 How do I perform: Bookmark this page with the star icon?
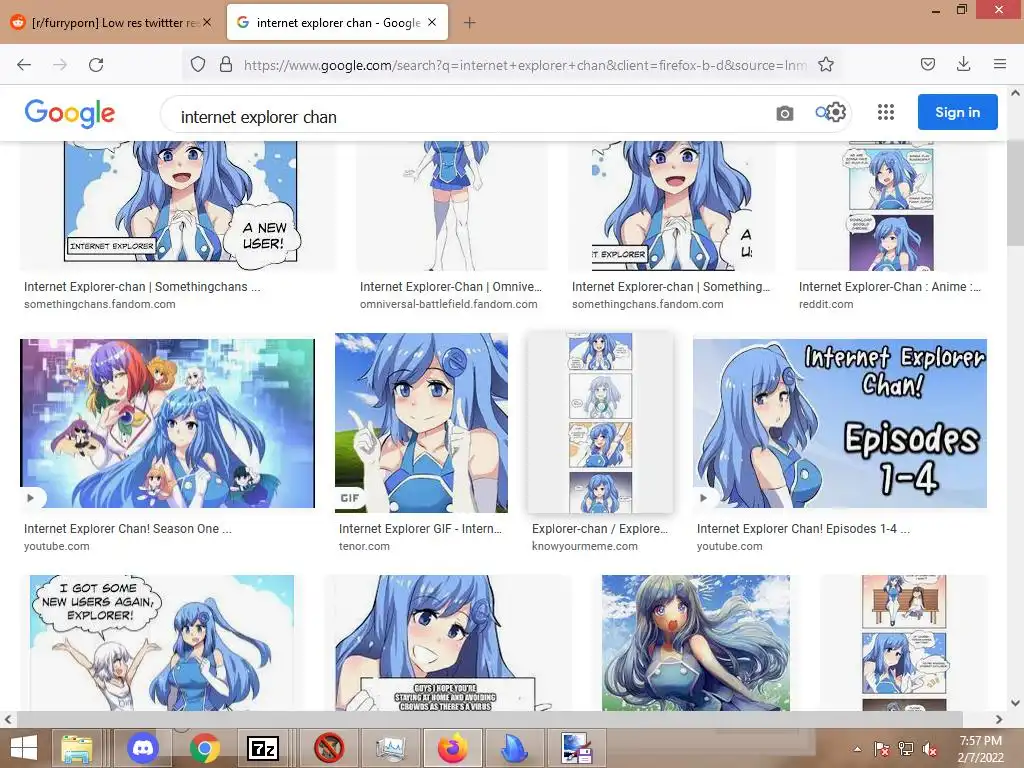[x=826, y=65]
